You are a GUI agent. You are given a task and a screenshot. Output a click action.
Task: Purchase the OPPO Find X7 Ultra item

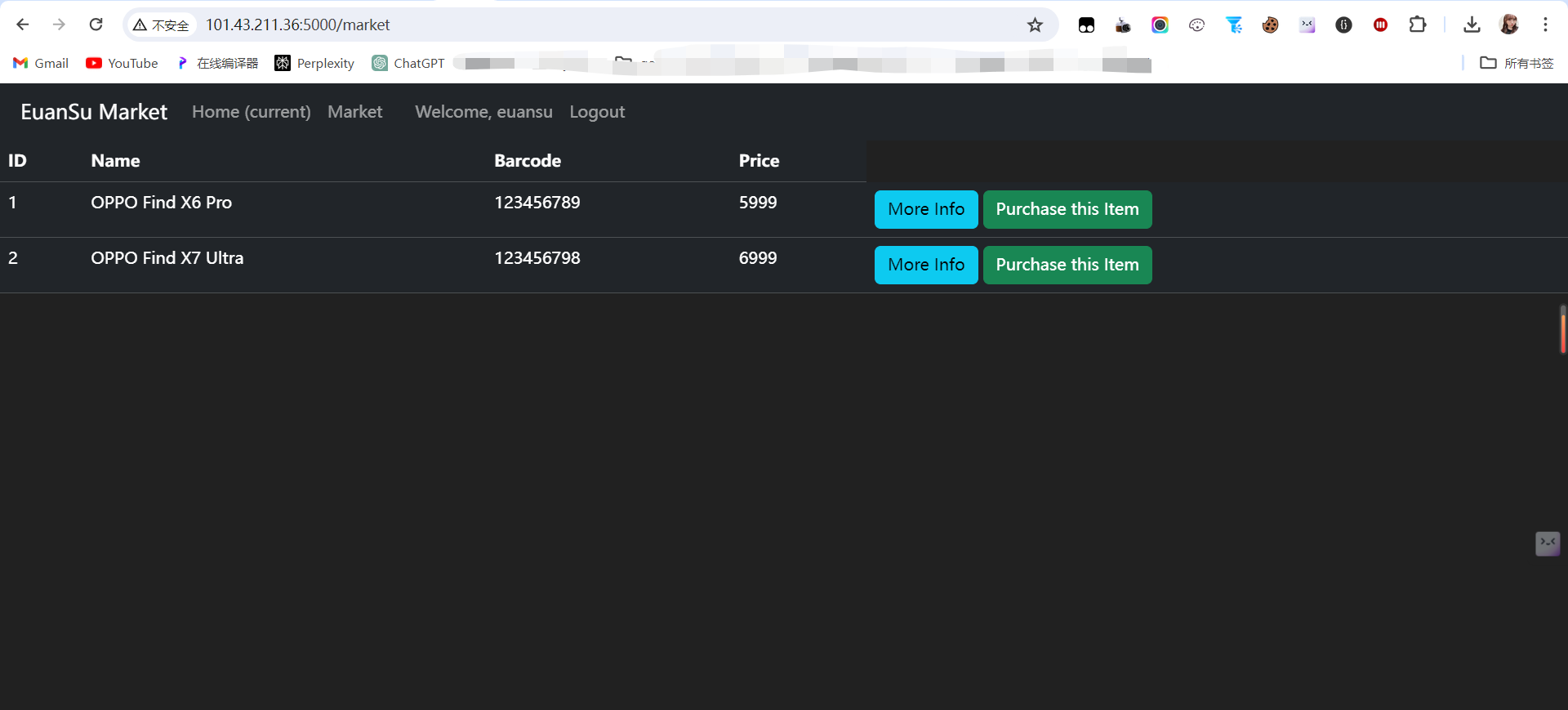pyautogui.click(x=1067, y=265)
